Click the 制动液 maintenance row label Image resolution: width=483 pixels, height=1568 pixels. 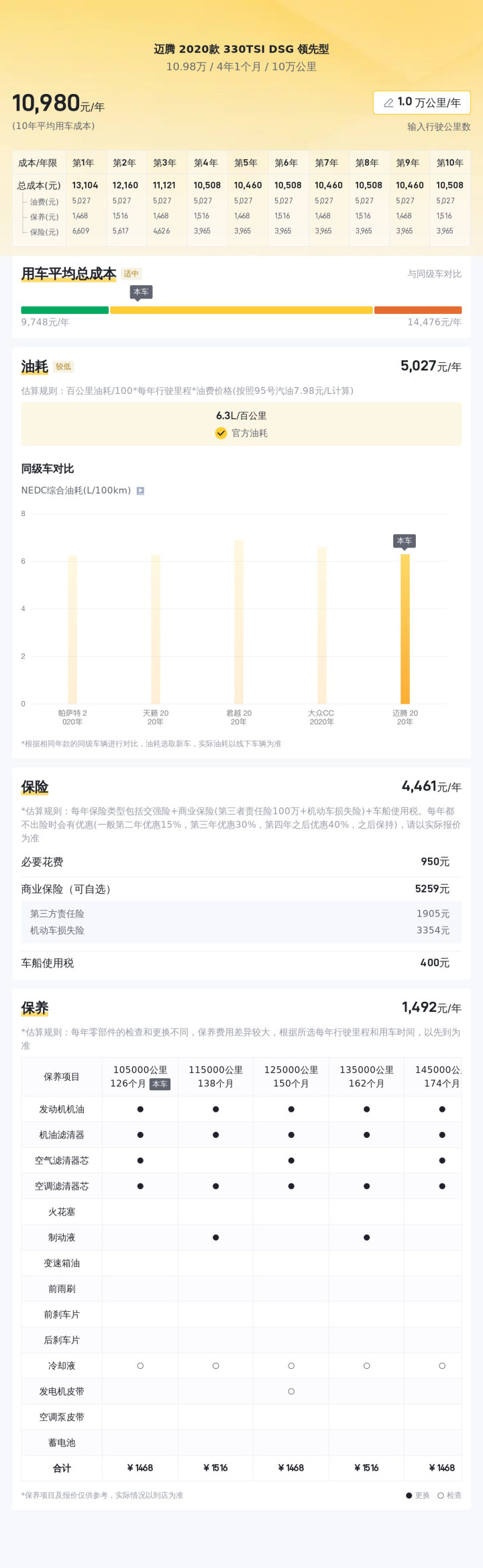62,1237
